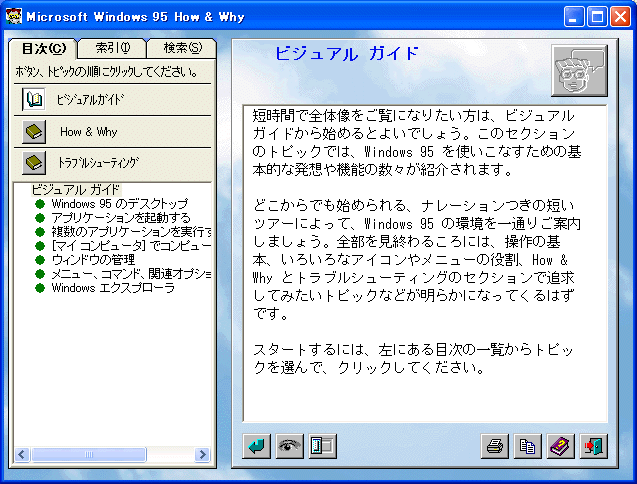Viewport: 637px width, 484px height.
Task: Open the How & Why closed book icon
Action: click(x=34, y=132)
